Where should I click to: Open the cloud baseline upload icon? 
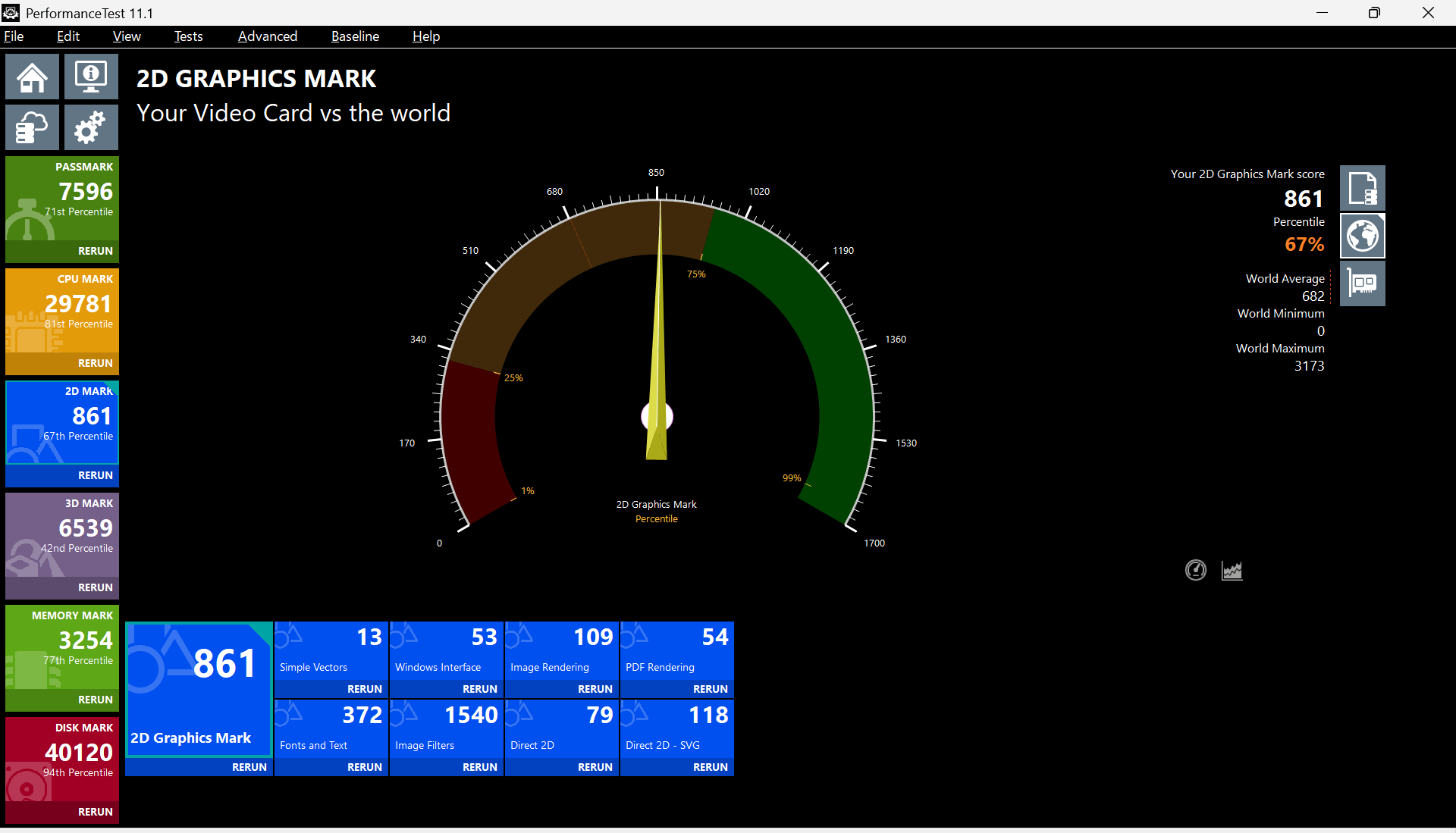(32, 127)
